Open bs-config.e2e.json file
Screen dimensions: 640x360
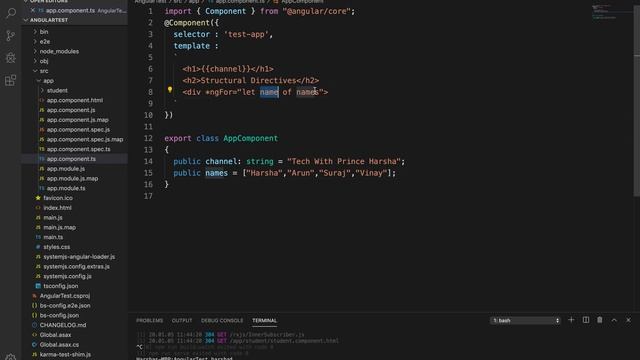[x=65, y=306]
